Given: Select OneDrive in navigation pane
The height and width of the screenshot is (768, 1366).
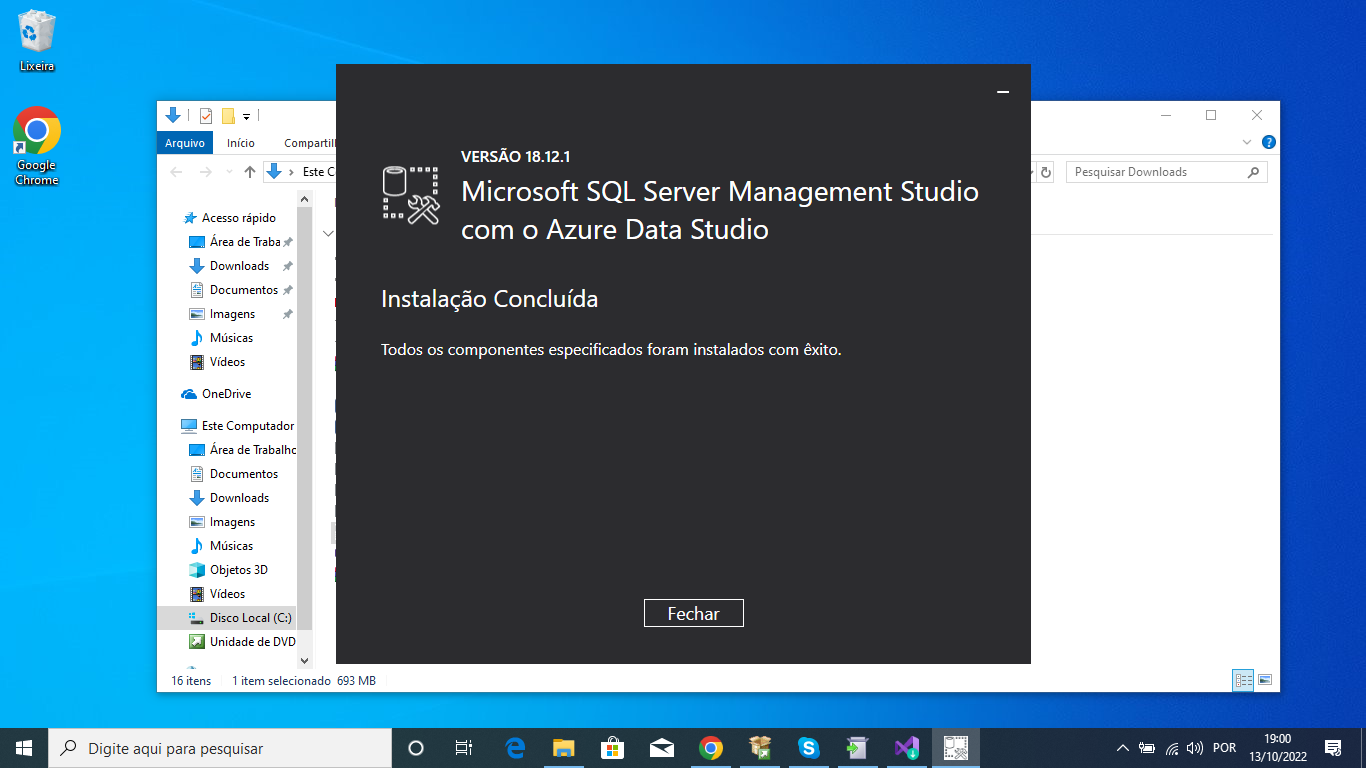Looking at the screenshot, I should pyautogui.click(x=217, y=394).
